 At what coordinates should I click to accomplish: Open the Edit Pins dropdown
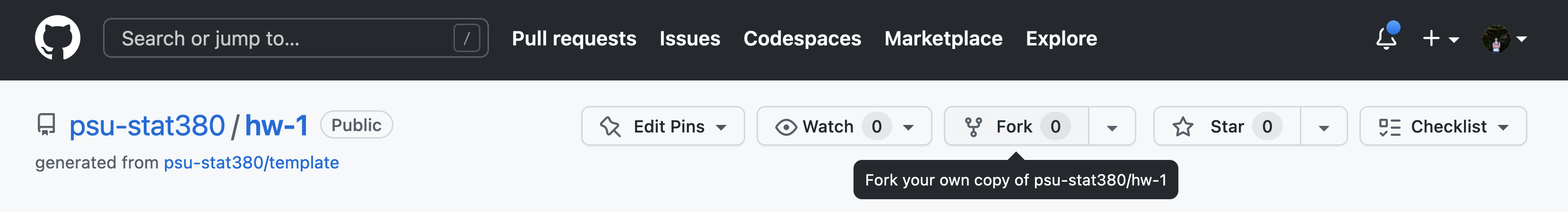(x=662, y=127)
